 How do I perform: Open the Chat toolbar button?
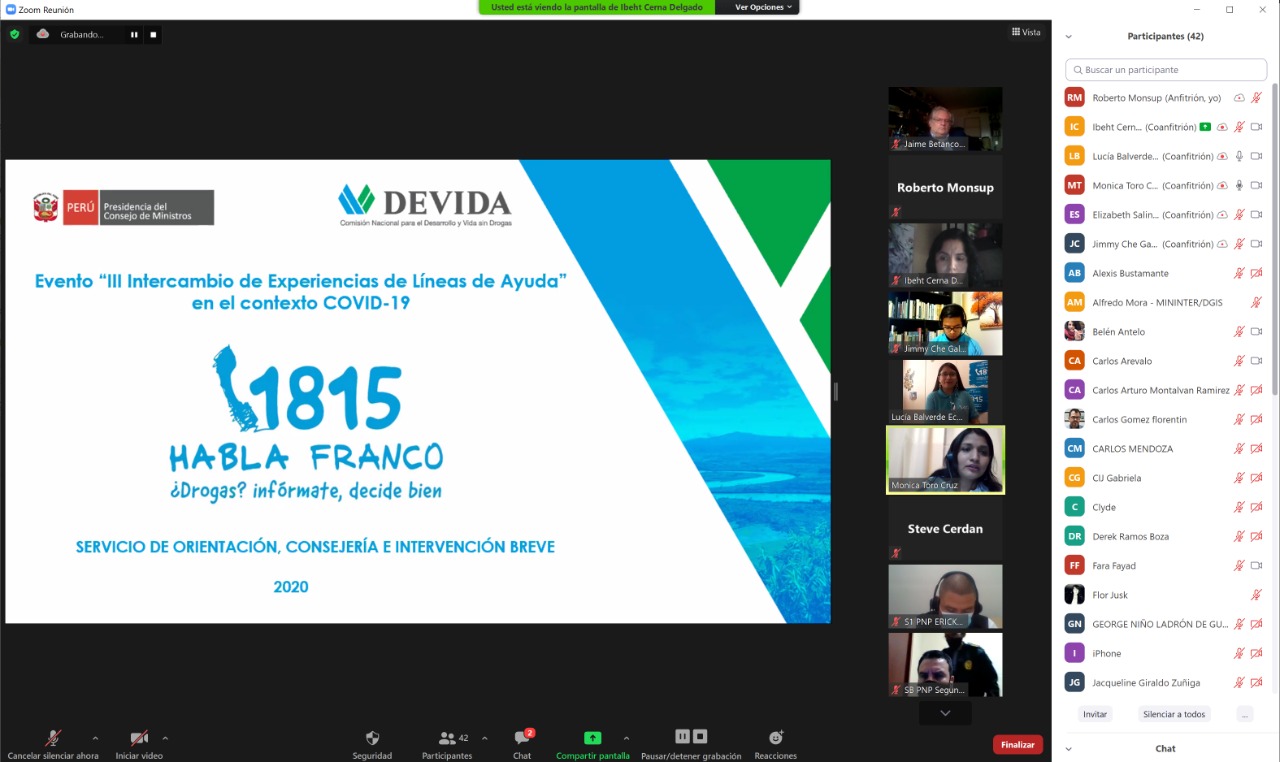click(x=522, y=744)
